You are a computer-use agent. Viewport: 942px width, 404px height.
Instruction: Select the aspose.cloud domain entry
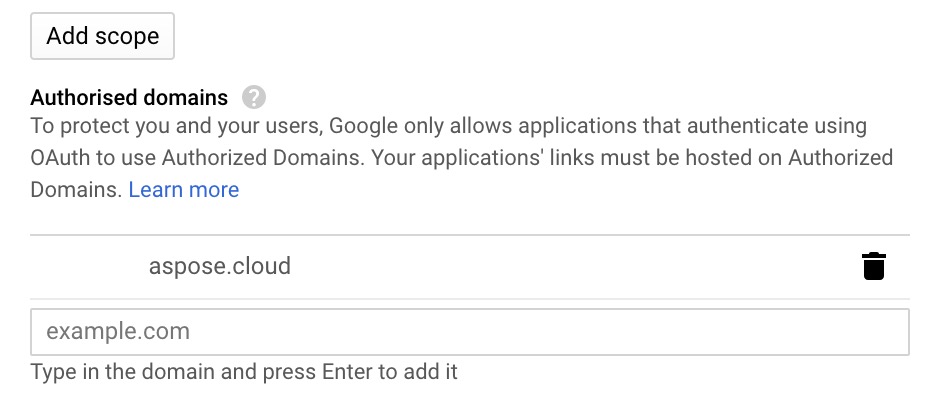pos(220,266)
